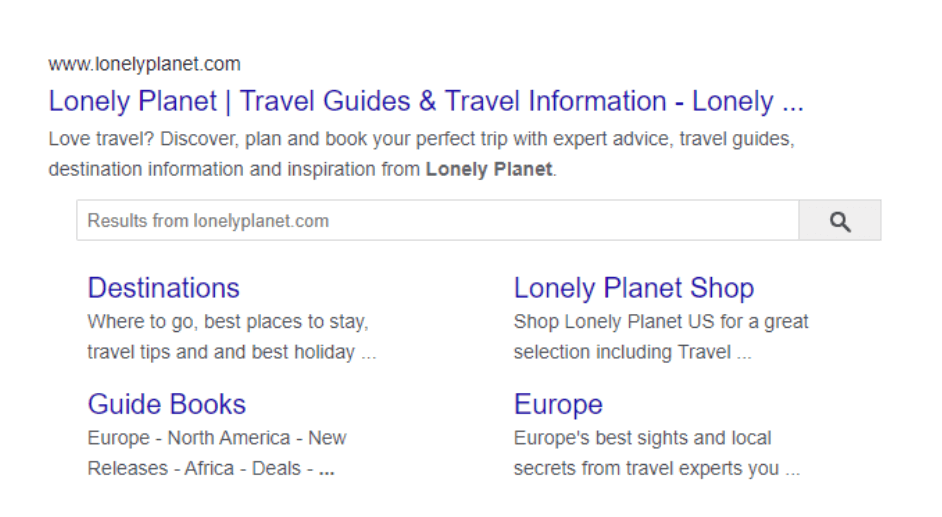Click the bold 'Lonely Planet' text in snippet
Viewport: 942px width, 517px height.
[x=488, y=169]
